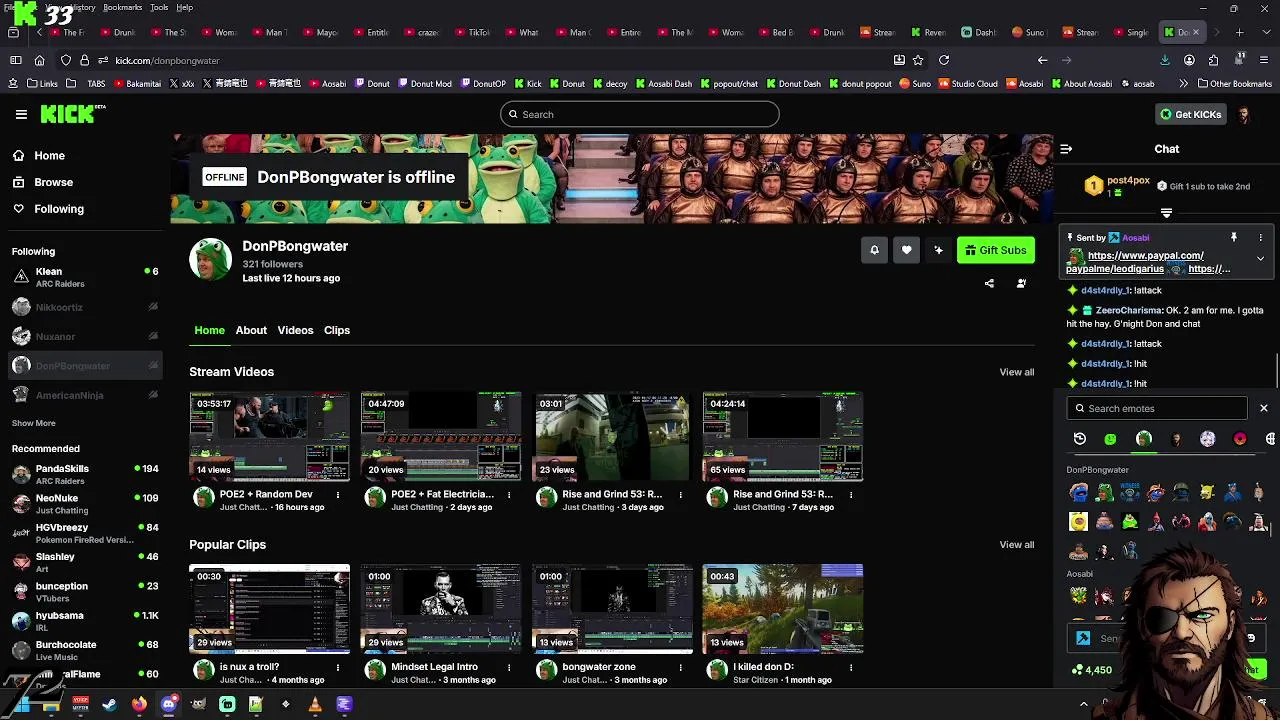Open hyubsama recommended channel
The width and height of the screenshot is (1280, 720).
pyautogui.click(x=85, y=621)
